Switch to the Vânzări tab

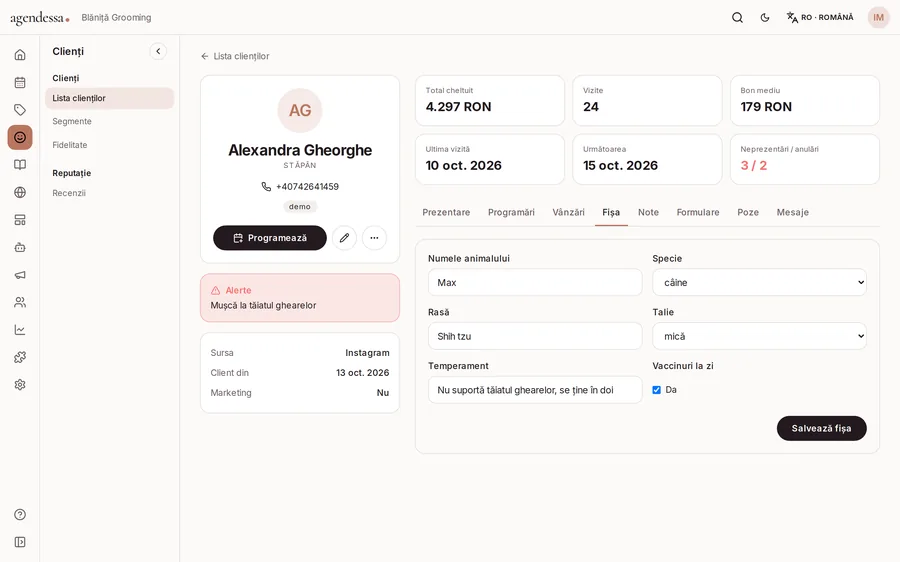click(568, 212)
